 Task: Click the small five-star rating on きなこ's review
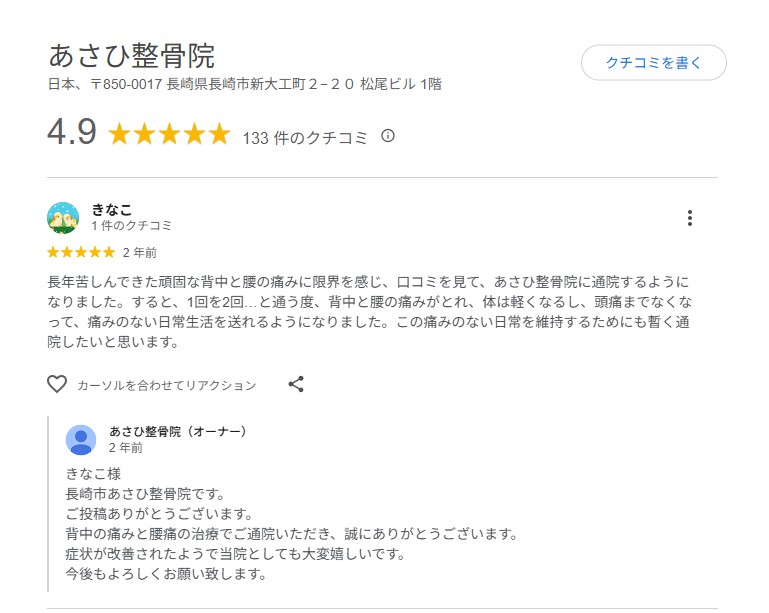pyautogui.click(x=81, y=252)
